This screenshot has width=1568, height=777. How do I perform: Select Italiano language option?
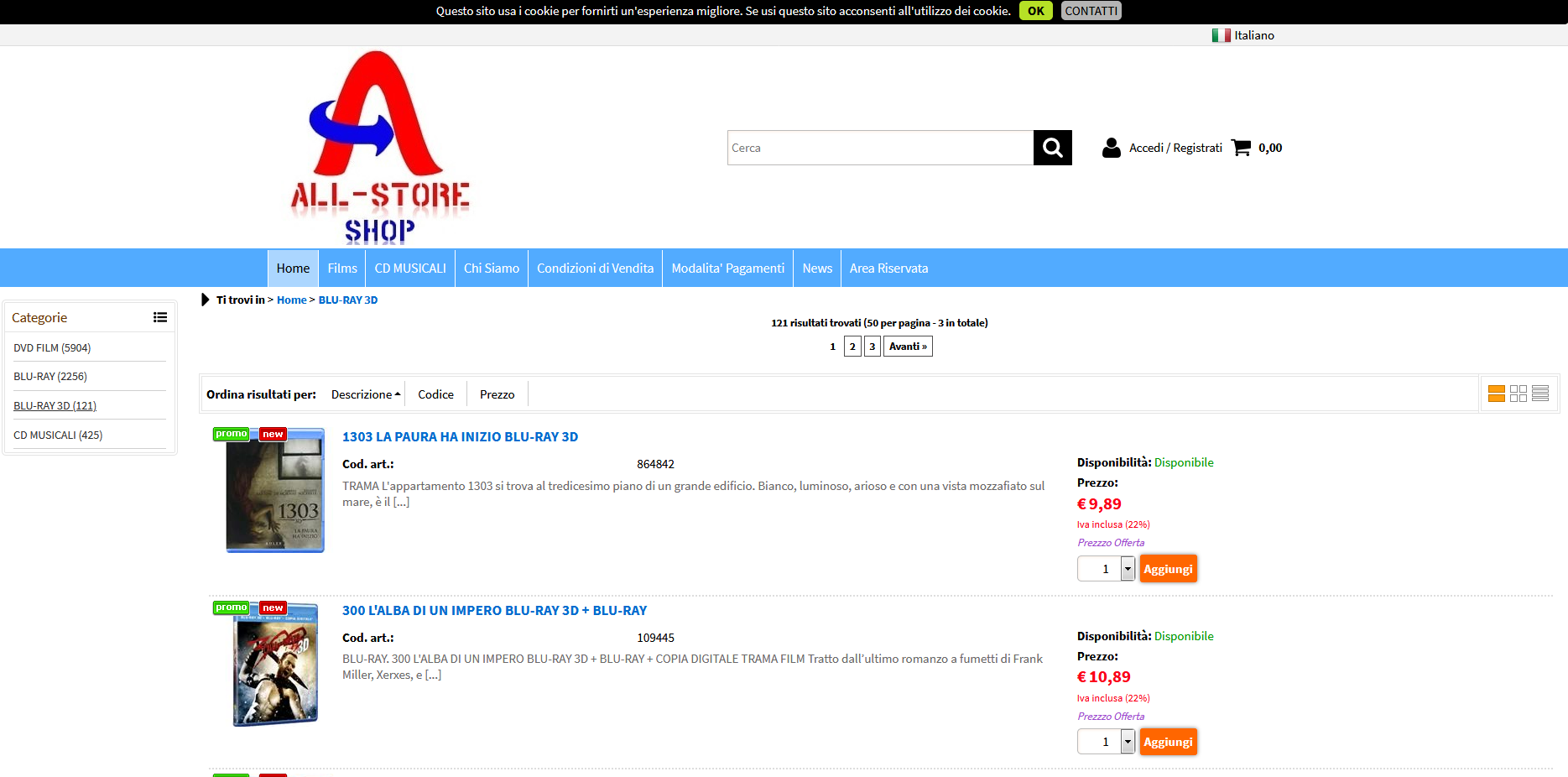point(1254,35)
